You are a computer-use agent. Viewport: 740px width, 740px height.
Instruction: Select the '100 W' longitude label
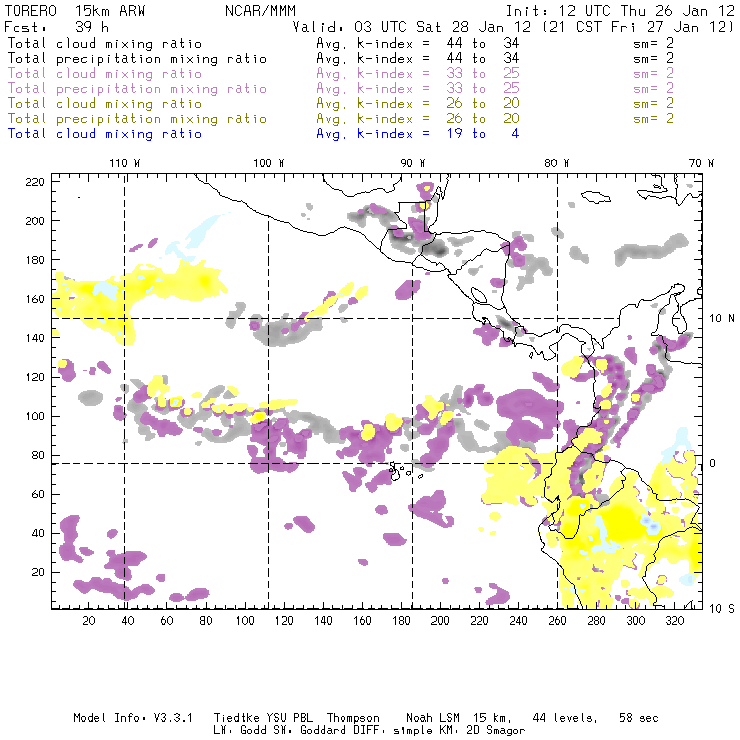click(269, 163)
